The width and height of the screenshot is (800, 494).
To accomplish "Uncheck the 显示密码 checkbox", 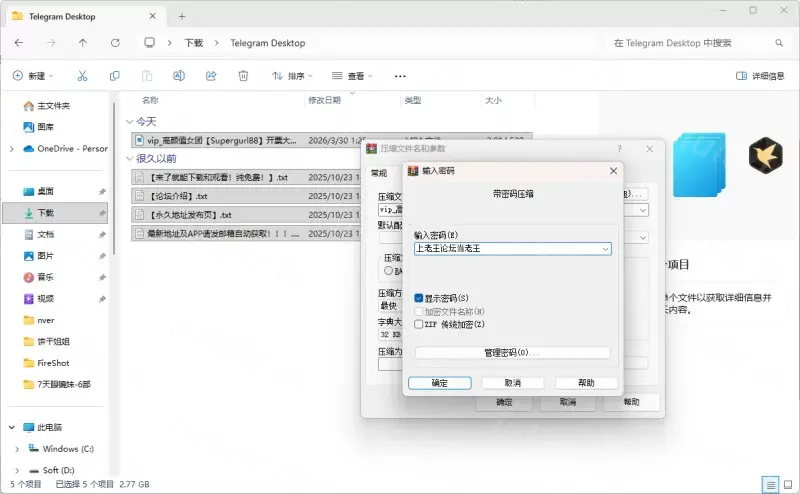I will (x=419, y=298).
